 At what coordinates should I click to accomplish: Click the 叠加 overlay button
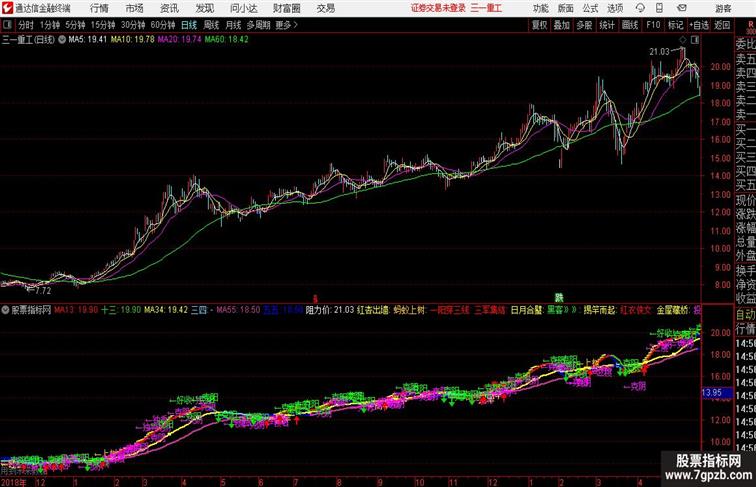click(x=562, y=25)
